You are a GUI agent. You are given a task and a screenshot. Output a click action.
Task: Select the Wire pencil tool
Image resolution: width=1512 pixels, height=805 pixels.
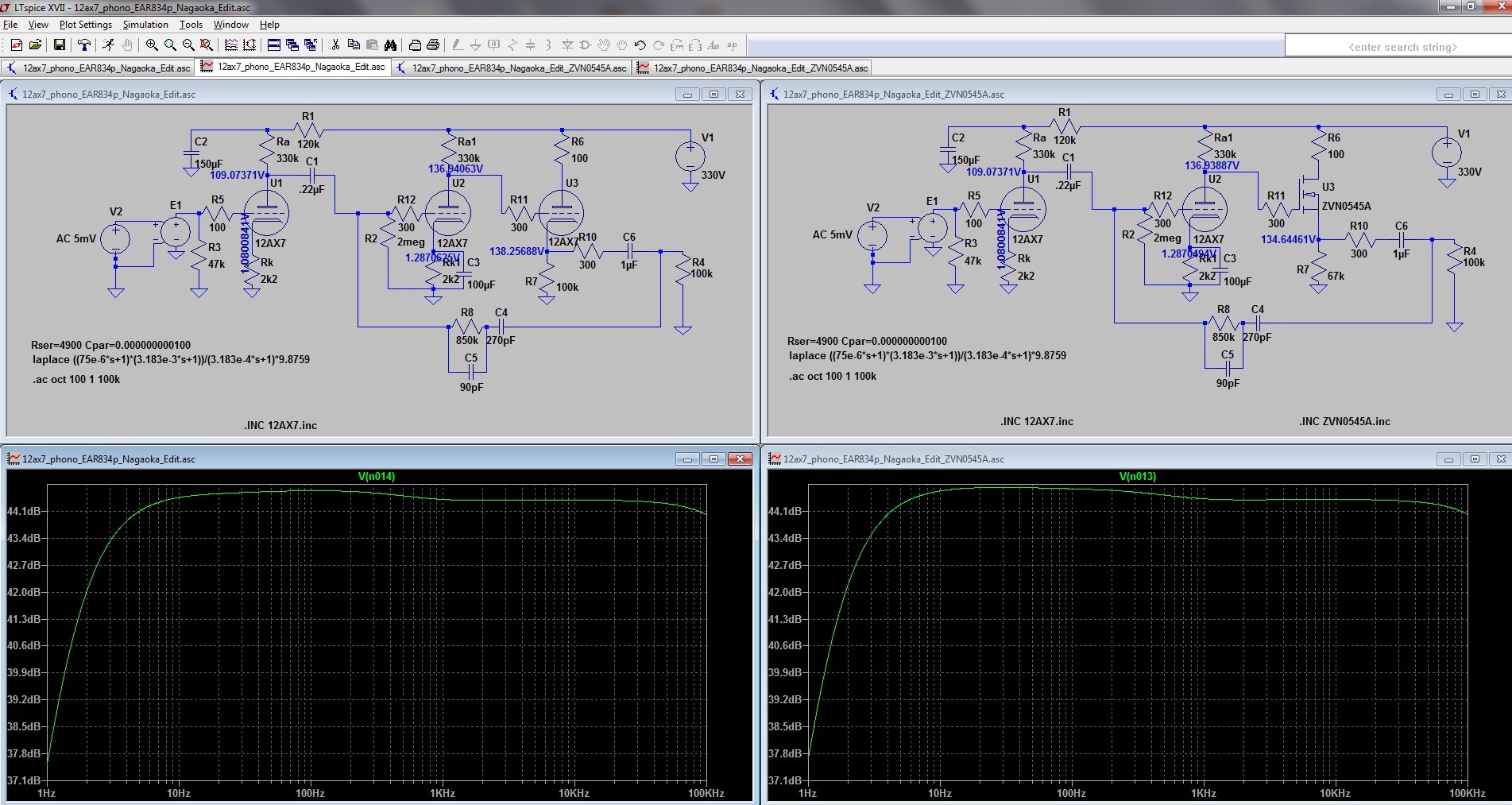coord(457,45)
